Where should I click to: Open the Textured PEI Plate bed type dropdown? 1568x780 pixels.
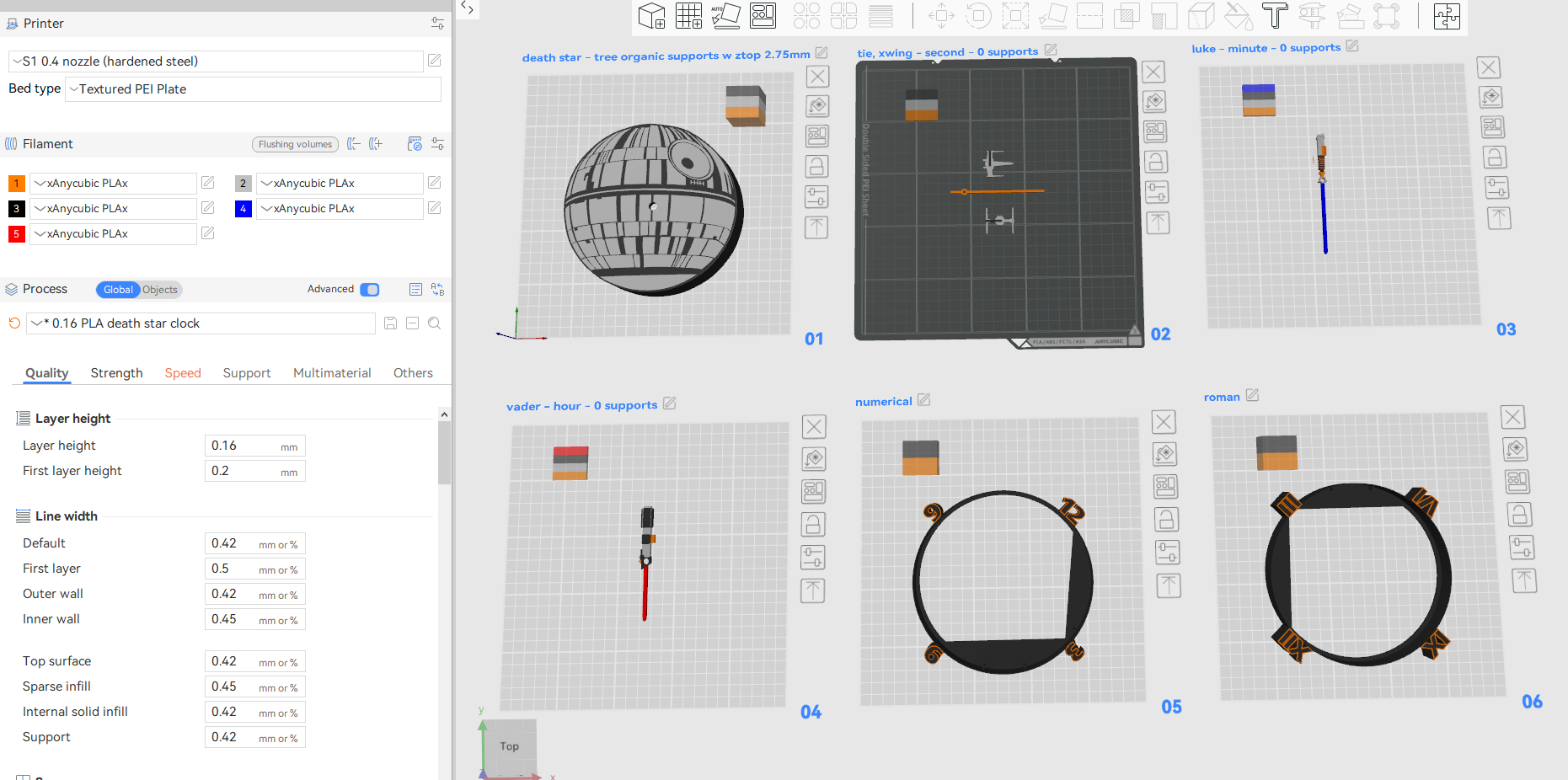[253, 89]
